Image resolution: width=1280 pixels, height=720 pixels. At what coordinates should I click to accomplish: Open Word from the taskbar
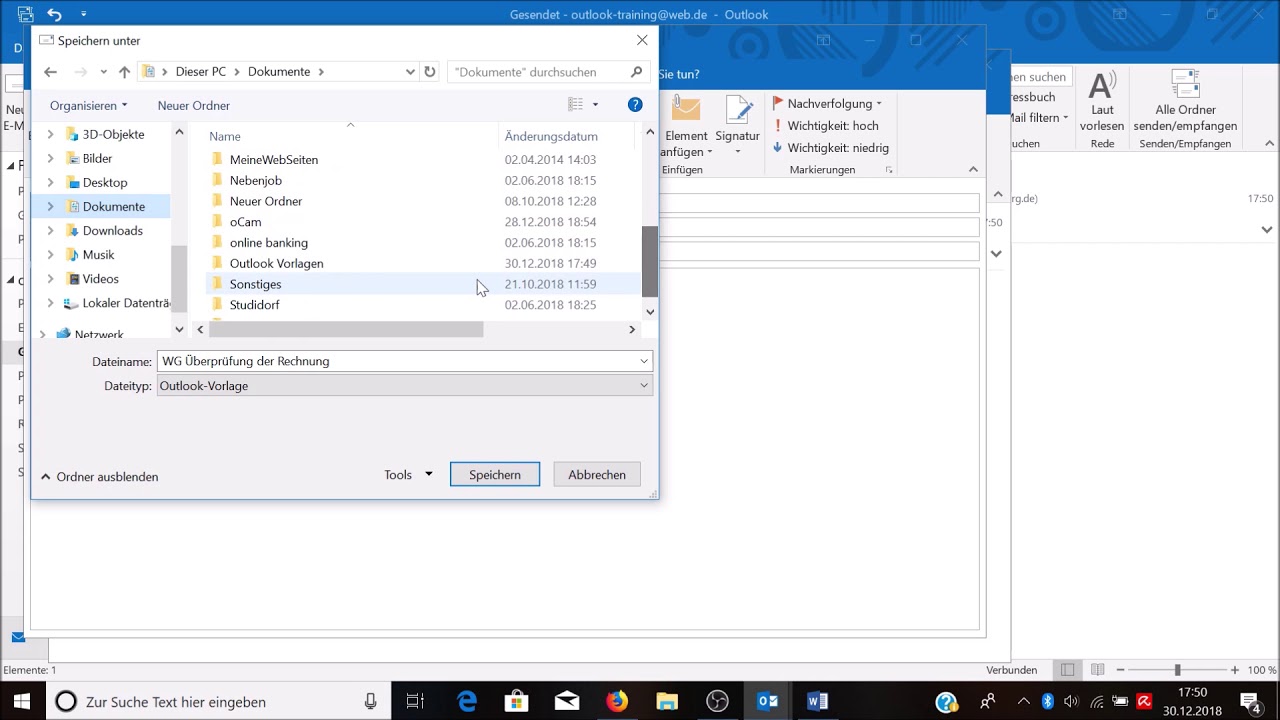817,701
